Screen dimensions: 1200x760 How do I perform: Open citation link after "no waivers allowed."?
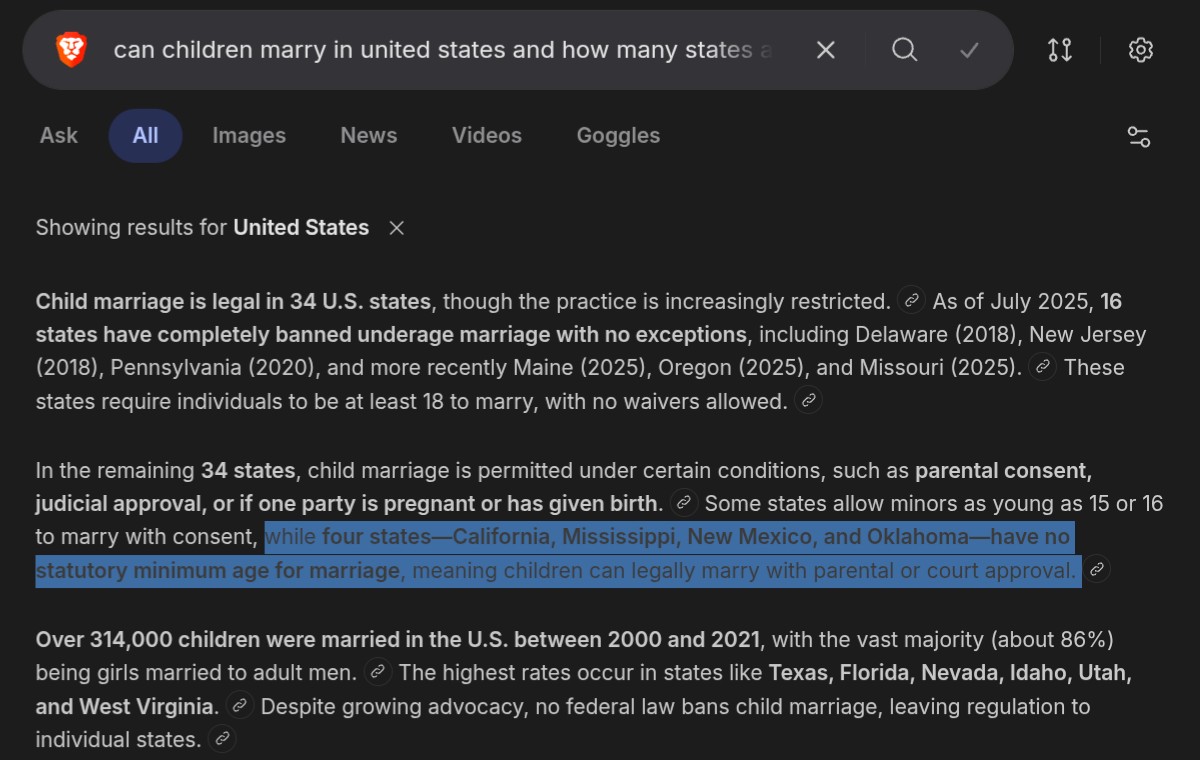point(808,401)
